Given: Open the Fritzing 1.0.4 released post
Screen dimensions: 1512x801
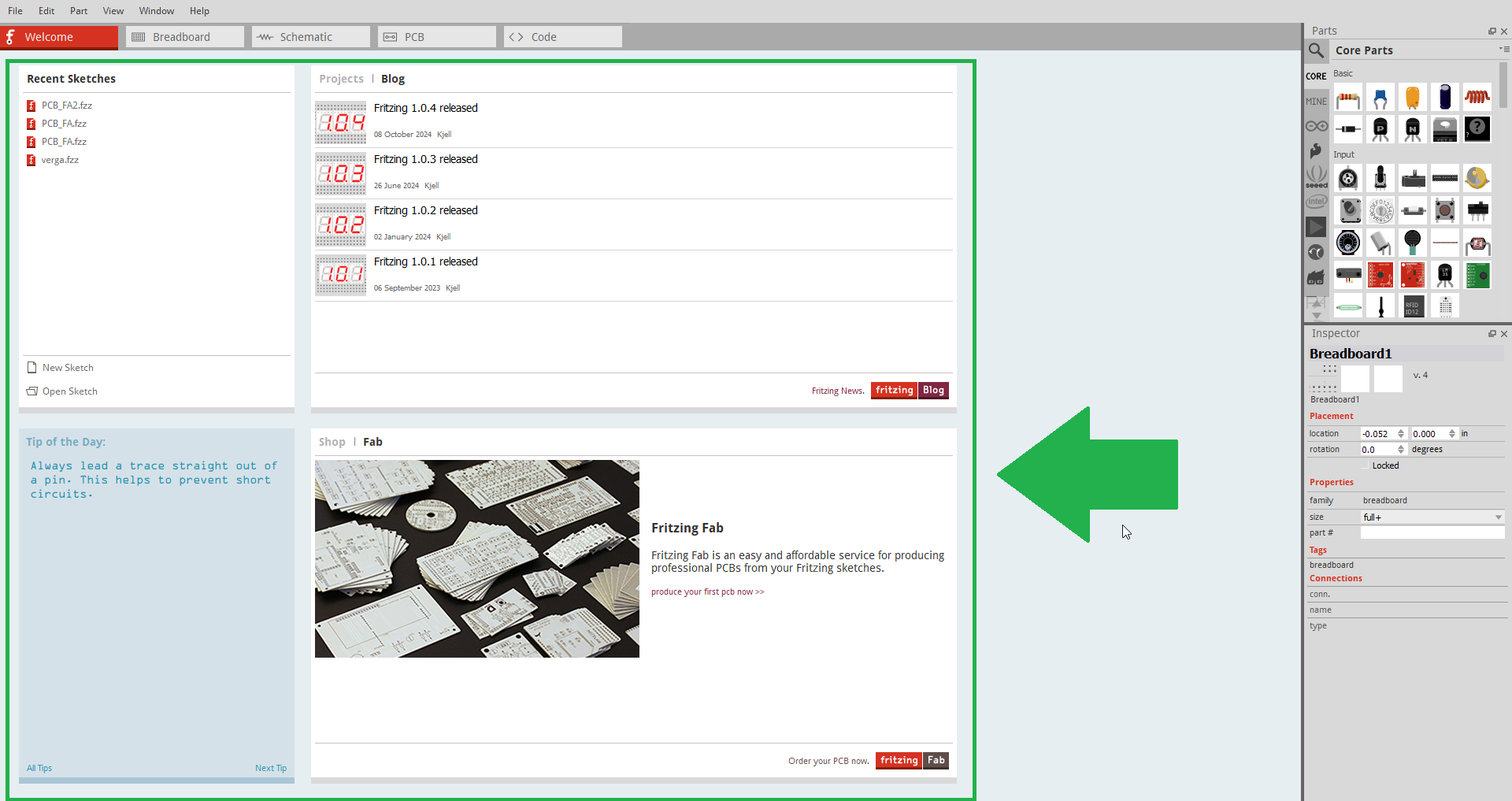Looking at the screenshot, I should click(x=426, y=108).
